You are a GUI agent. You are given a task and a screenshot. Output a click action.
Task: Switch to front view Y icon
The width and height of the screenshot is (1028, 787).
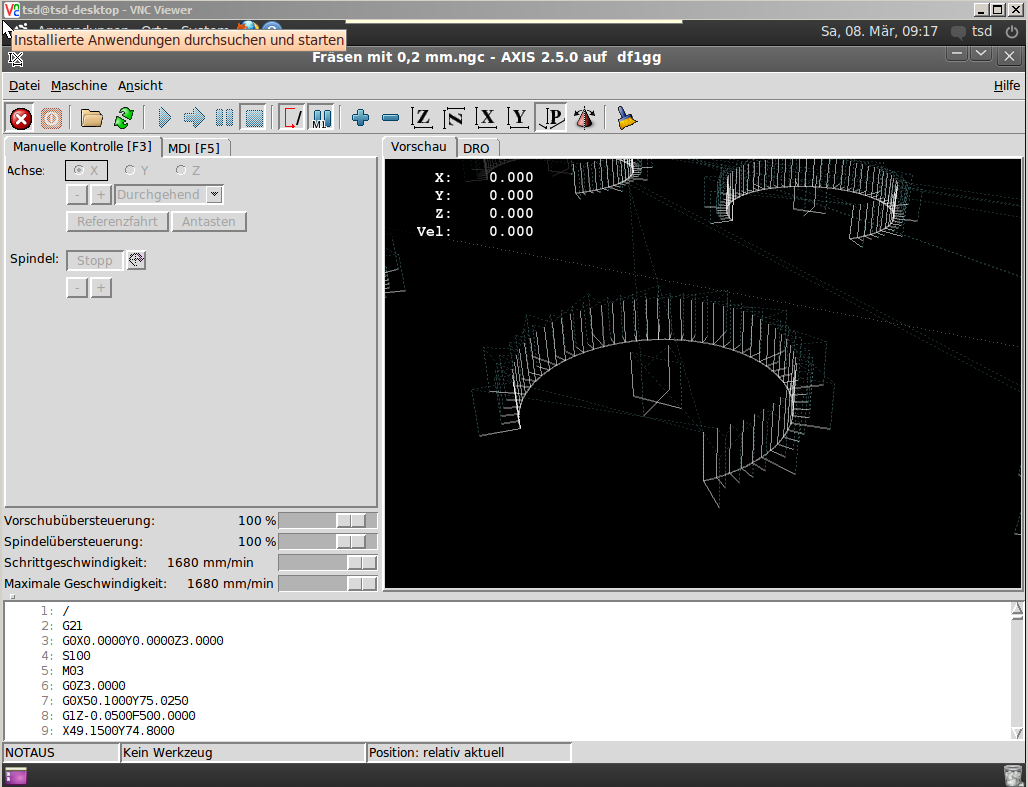(518, 119)
